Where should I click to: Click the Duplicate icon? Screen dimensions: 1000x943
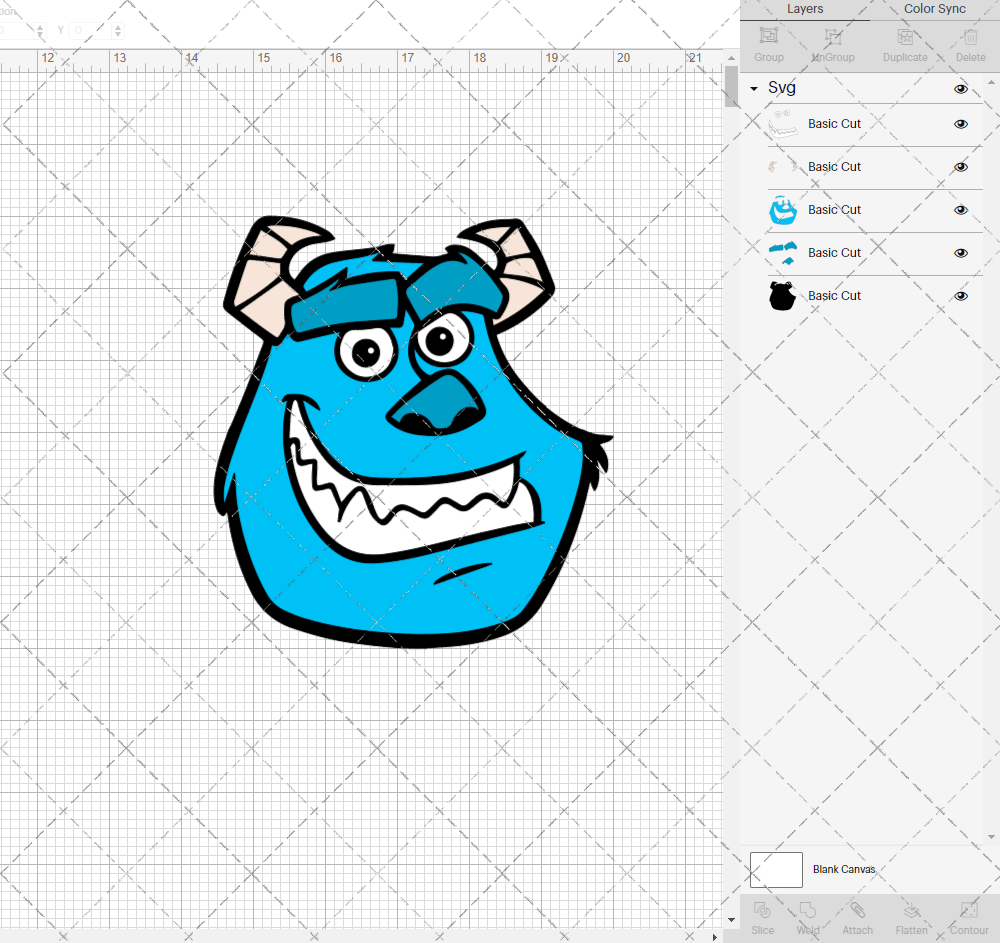click(905, 36)
